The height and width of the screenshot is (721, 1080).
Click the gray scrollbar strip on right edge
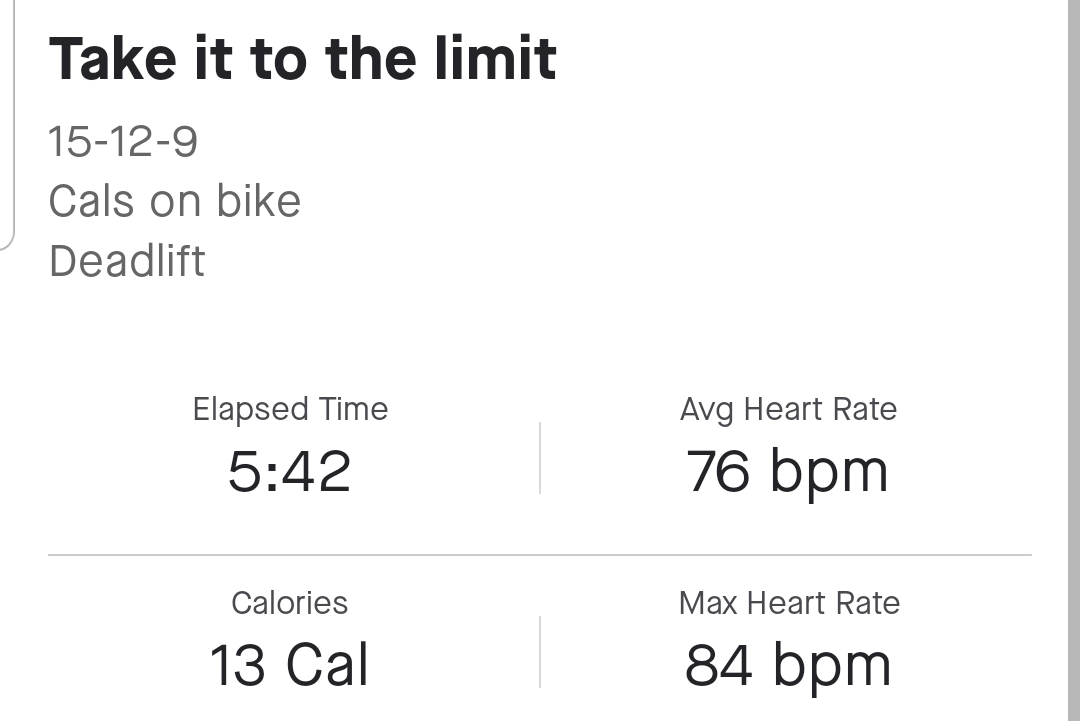point(1073,360)
